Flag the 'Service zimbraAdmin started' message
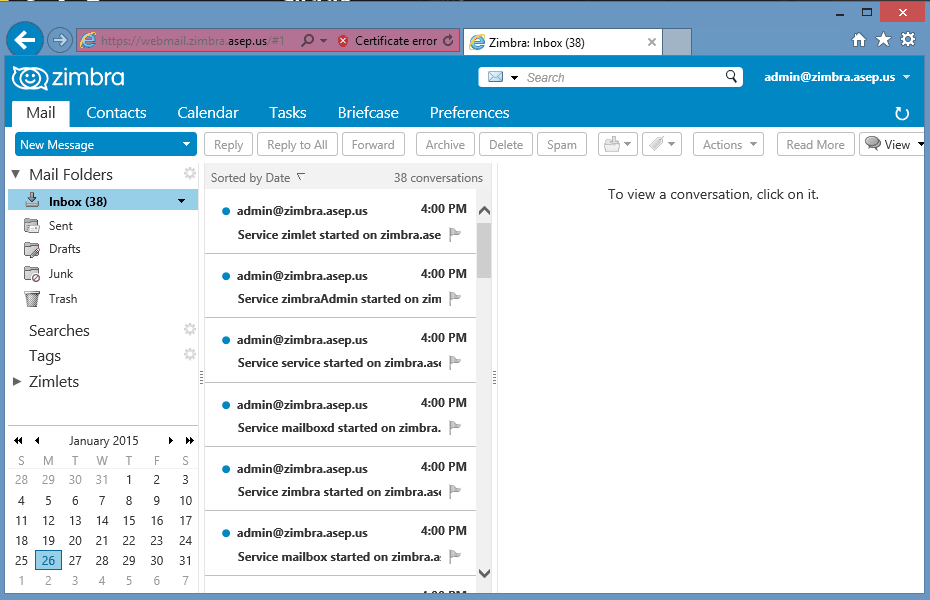 point(455,298)
